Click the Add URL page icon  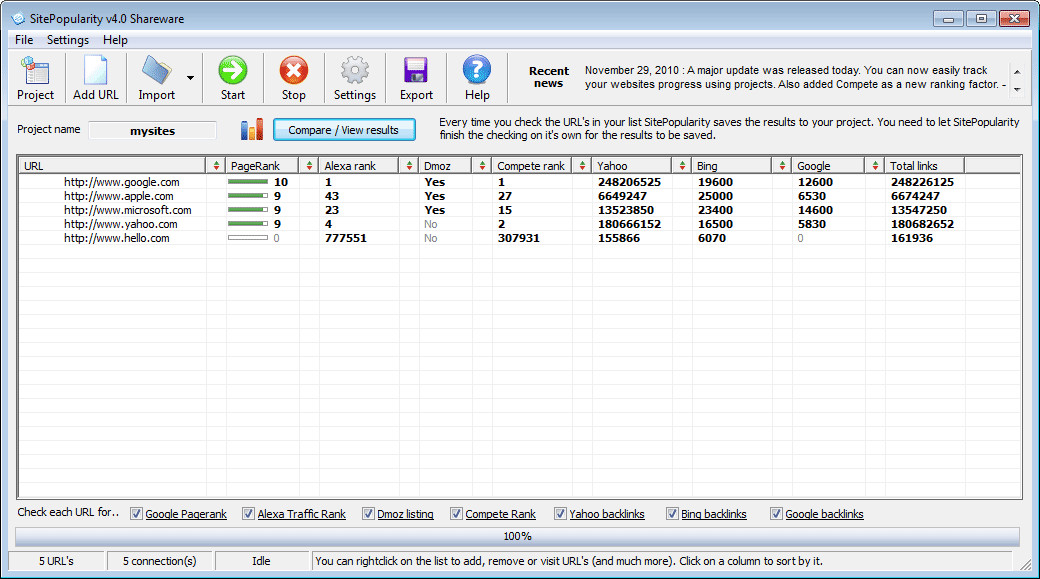[x=96, y=71]
